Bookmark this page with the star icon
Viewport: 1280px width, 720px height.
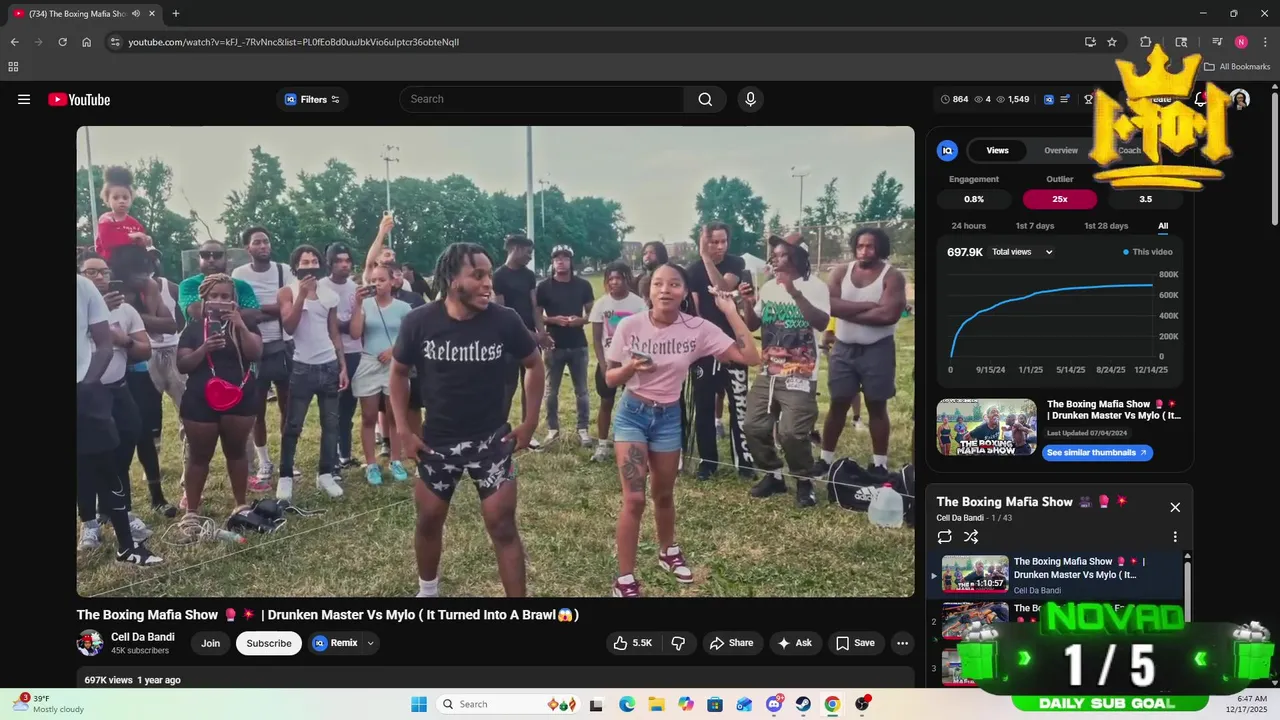tap(1112, 42)
